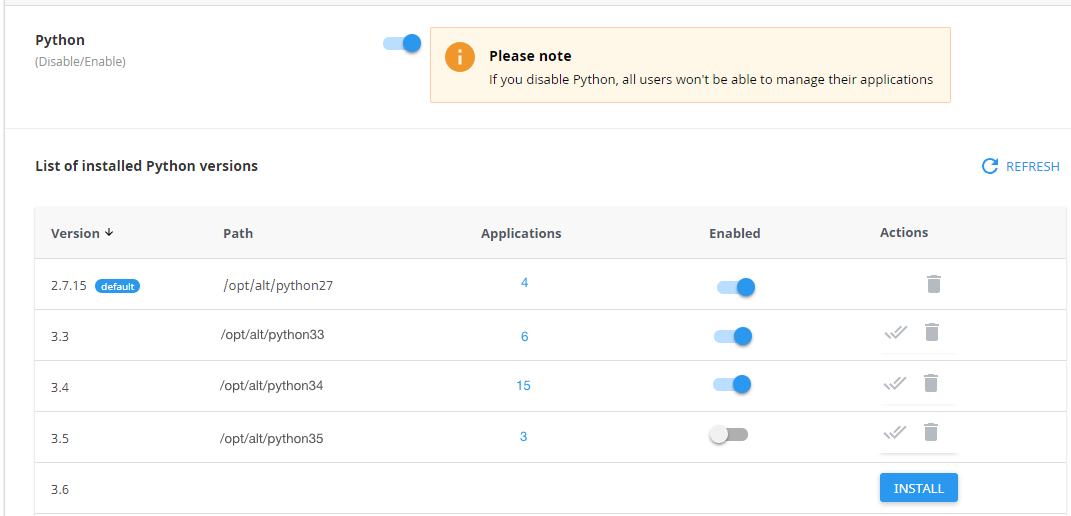
Task: Click the circular arrow Refresh icon
Action: 990,167
